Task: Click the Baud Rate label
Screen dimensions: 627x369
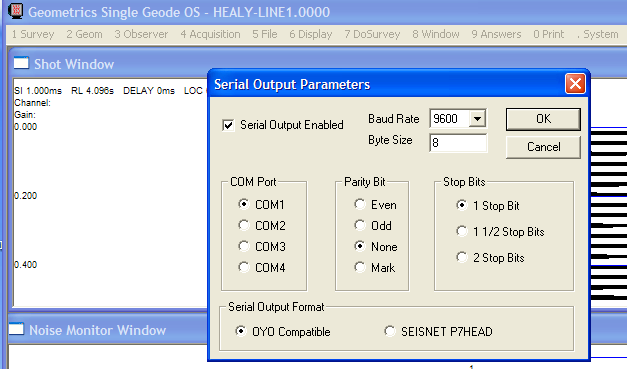Action: point(393,119)
